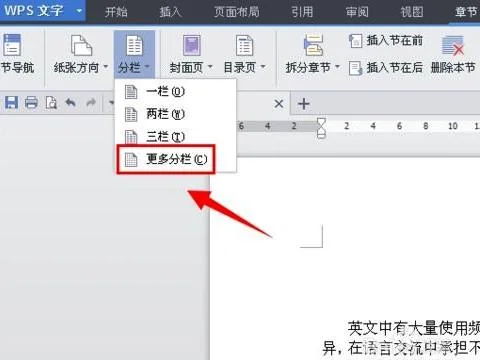Switch to the 插入 ribbon tab
The width and height of the screenshot is (480, 360).
(x=170, y=12)
